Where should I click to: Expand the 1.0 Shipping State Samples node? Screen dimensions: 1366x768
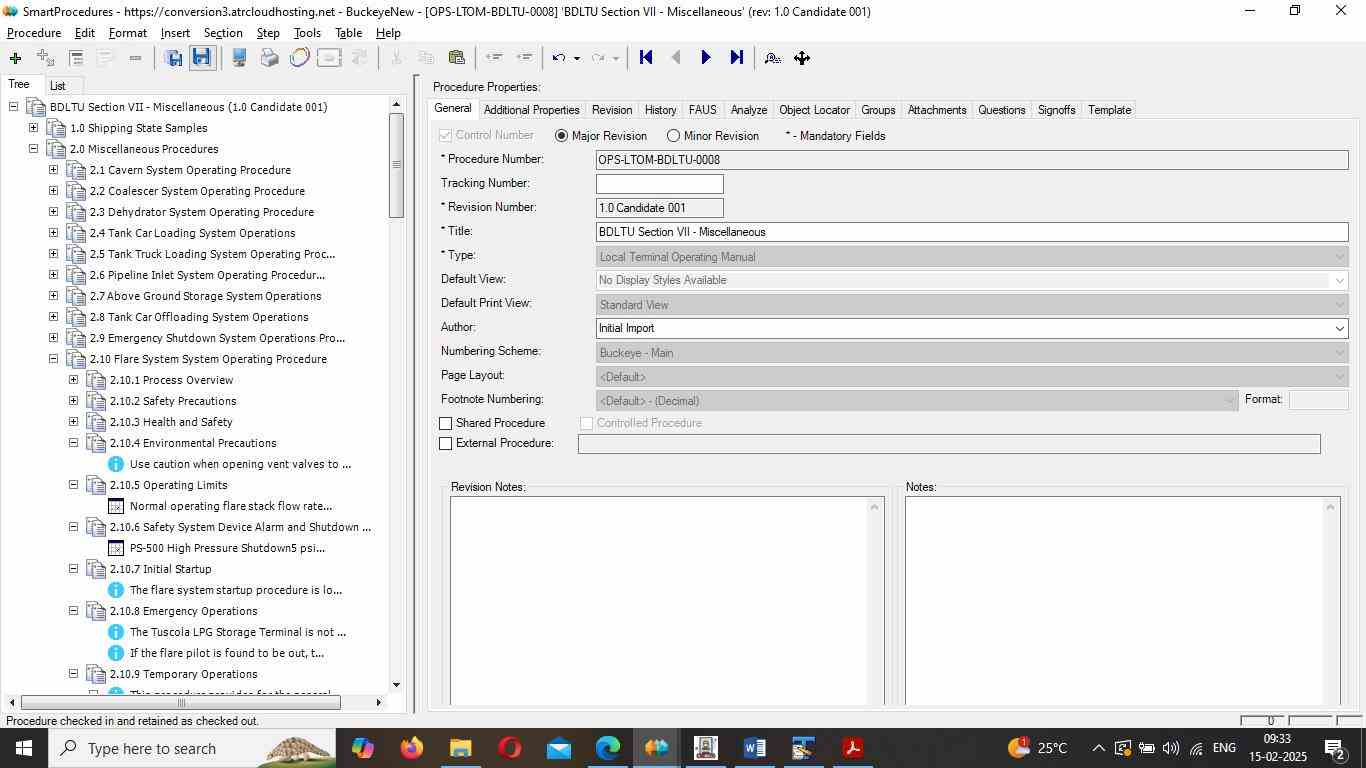point(34,128)
